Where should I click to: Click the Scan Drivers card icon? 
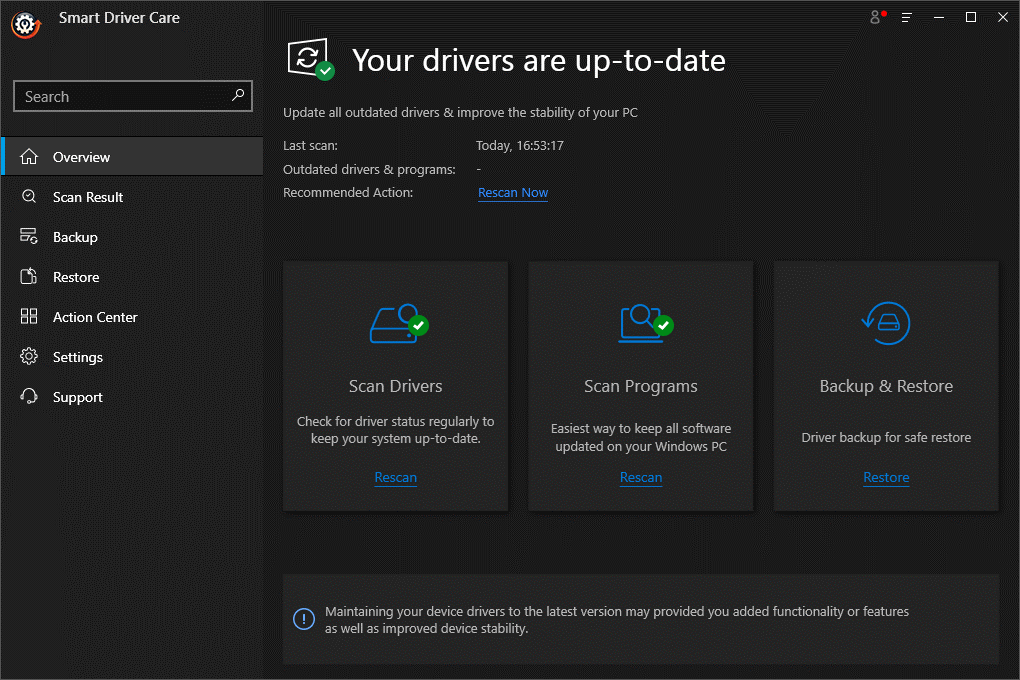(395, 324)
